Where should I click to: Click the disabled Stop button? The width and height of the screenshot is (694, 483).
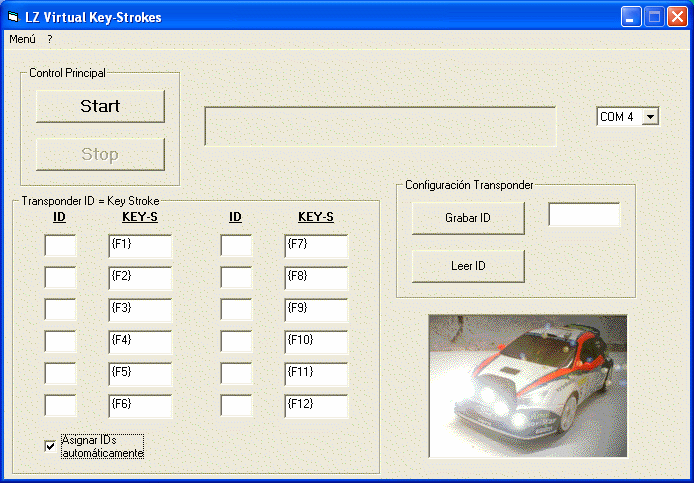[x=100, y=154]
